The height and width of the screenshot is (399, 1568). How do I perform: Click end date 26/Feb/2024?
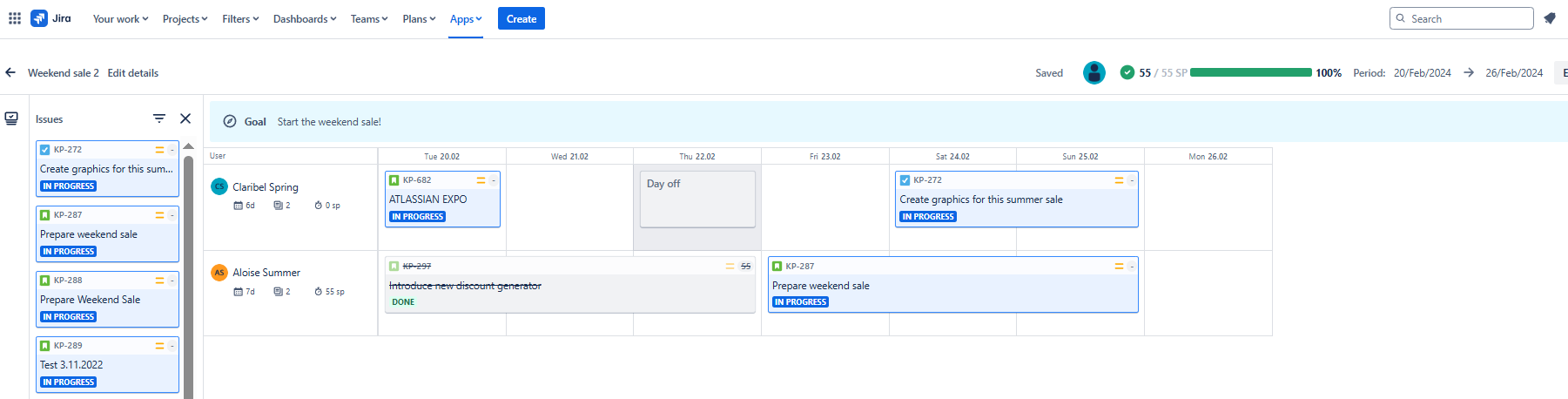1514,73
